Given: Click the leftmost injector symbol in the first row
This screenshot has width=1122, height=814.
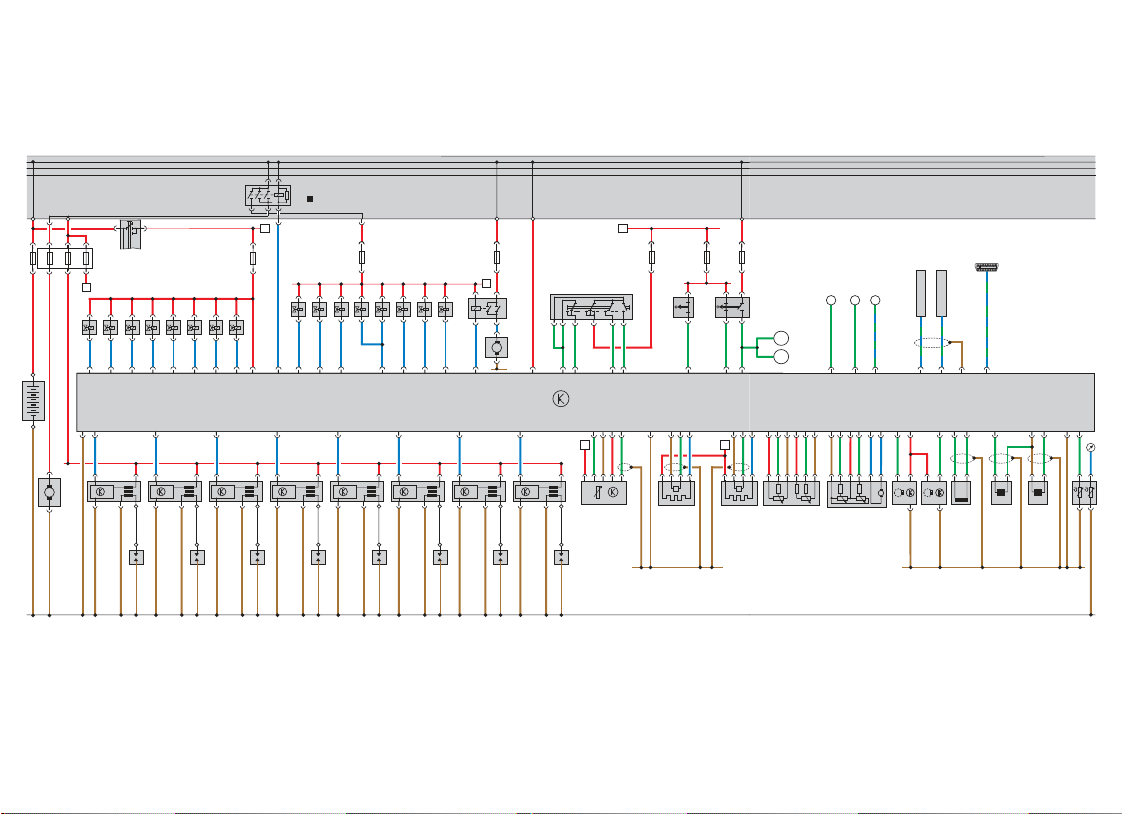Looking at the screenshot, I should coord(89,328).
